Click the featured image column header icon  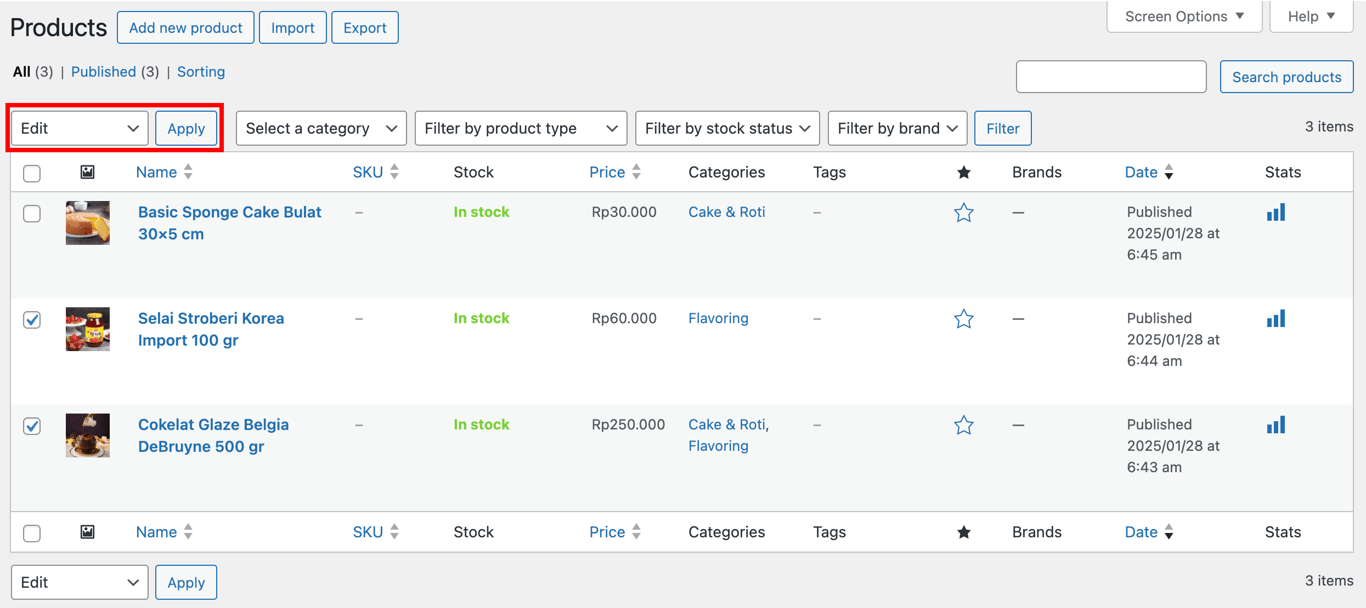tap(87, 172)
